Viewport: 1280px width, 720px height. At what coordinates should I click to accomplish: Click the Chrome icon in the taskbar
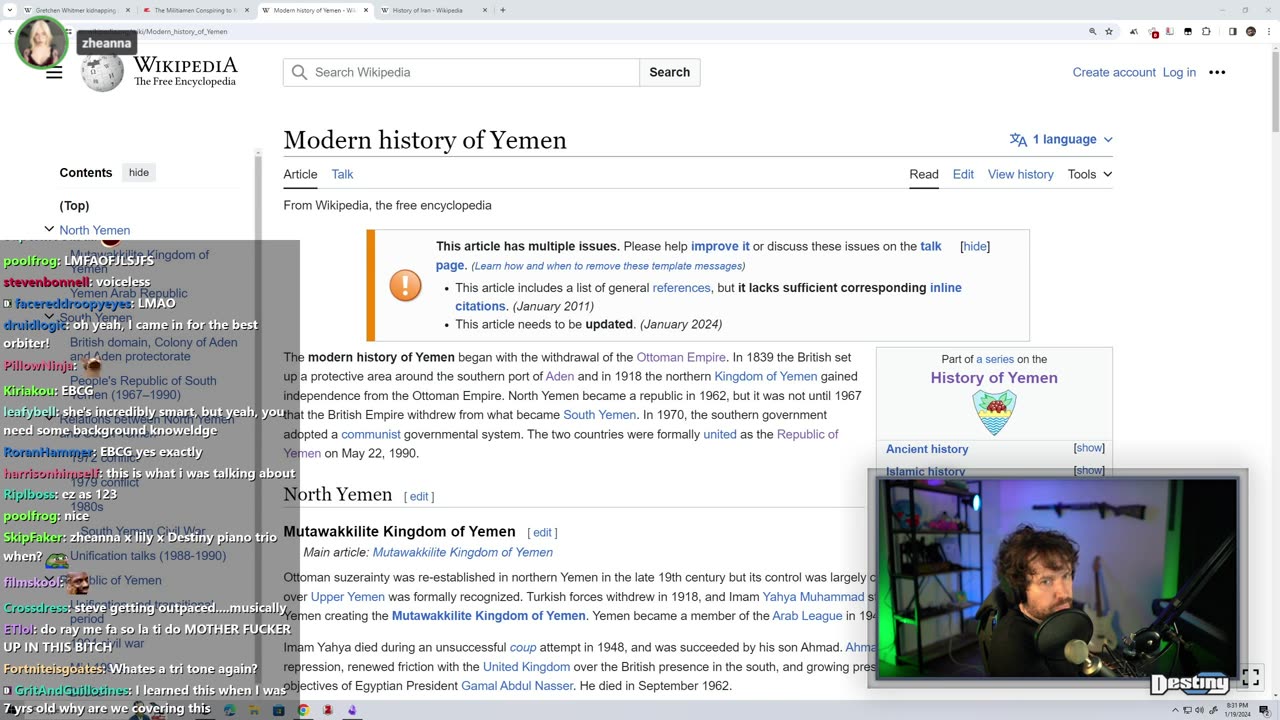coord(303,710)
